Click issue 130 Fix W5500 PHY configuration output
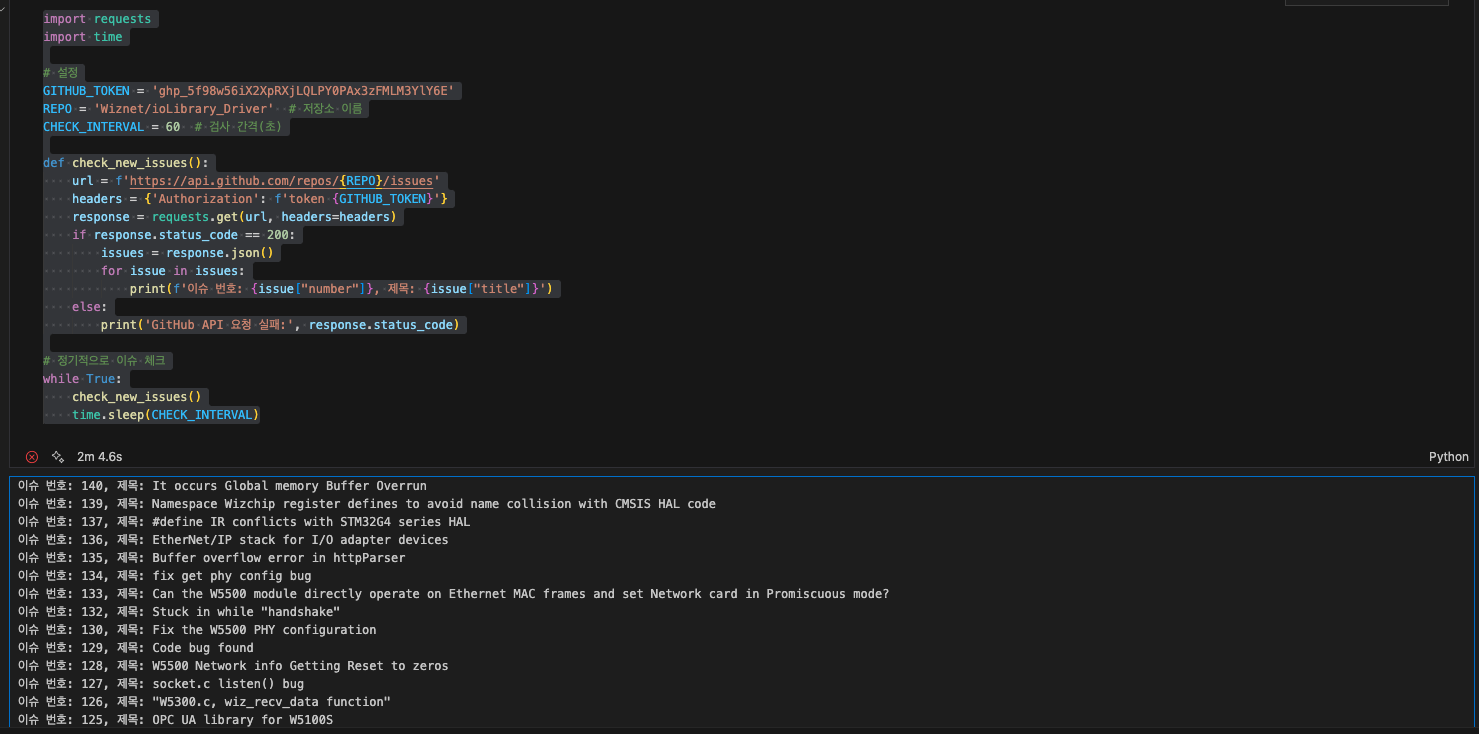 click(x=197, y=630)
